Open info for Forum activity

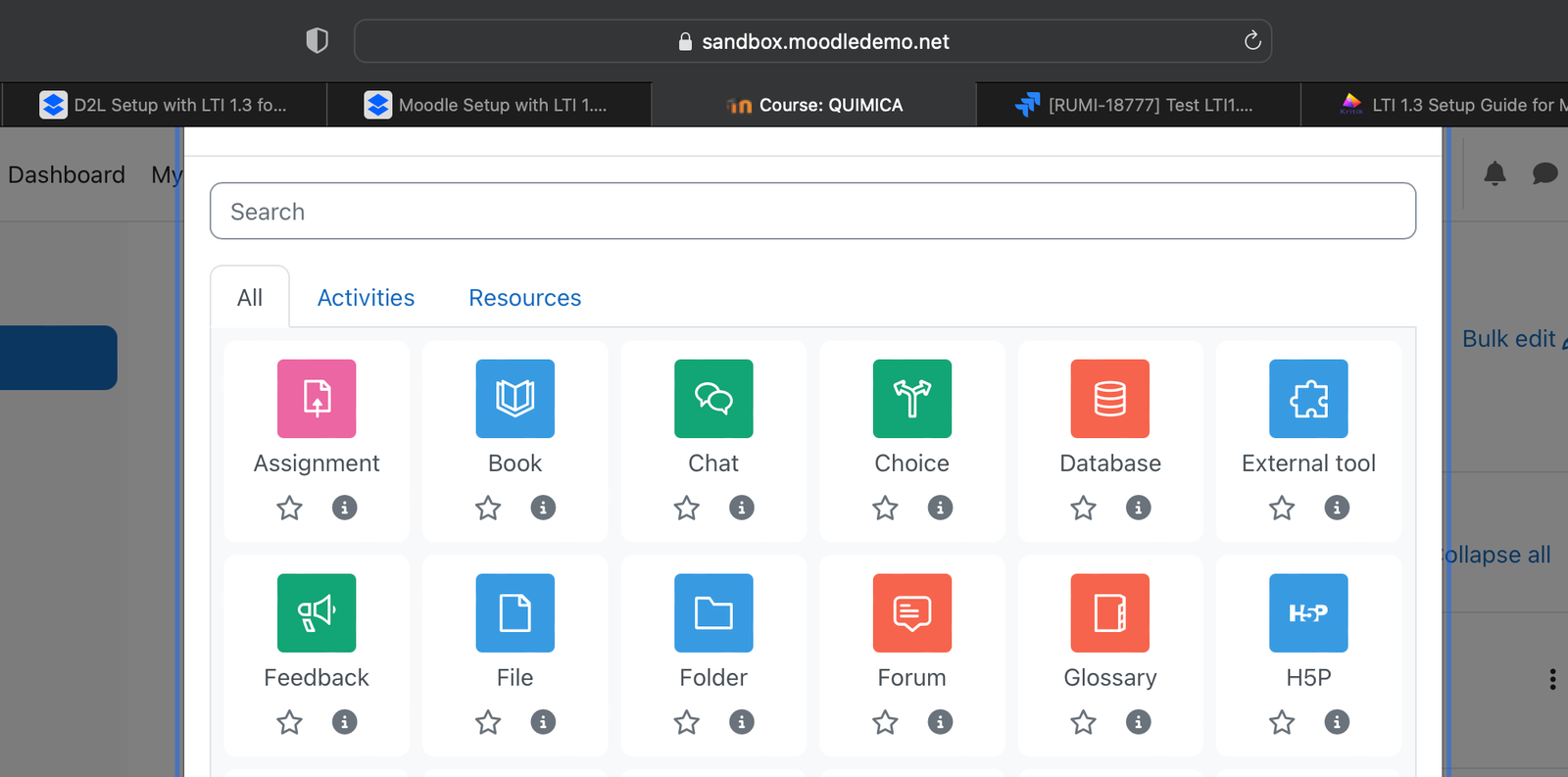(940, 722)
